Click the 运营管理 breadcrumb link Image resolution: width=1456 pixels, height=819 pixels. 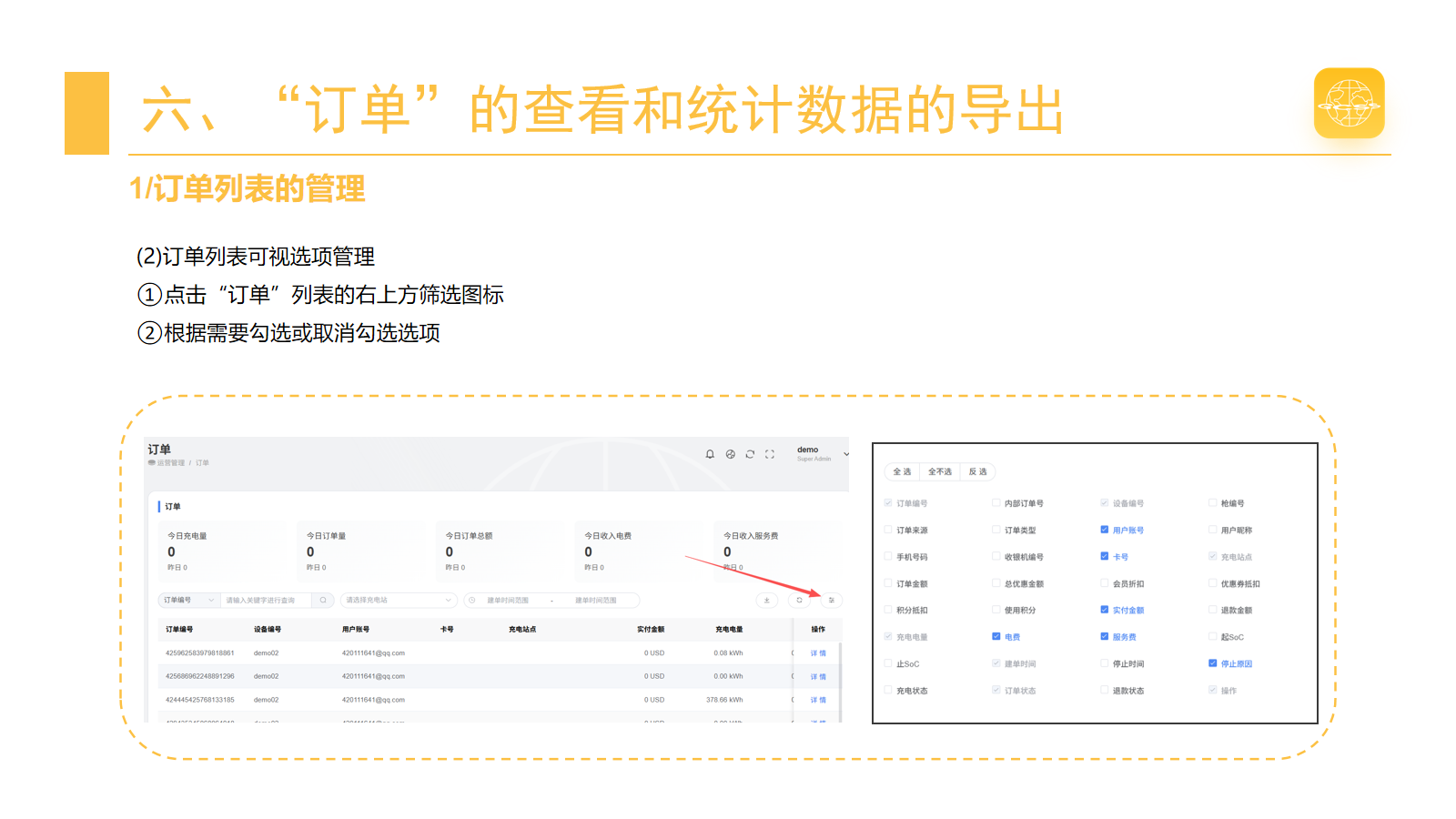[x=170, y=463]
